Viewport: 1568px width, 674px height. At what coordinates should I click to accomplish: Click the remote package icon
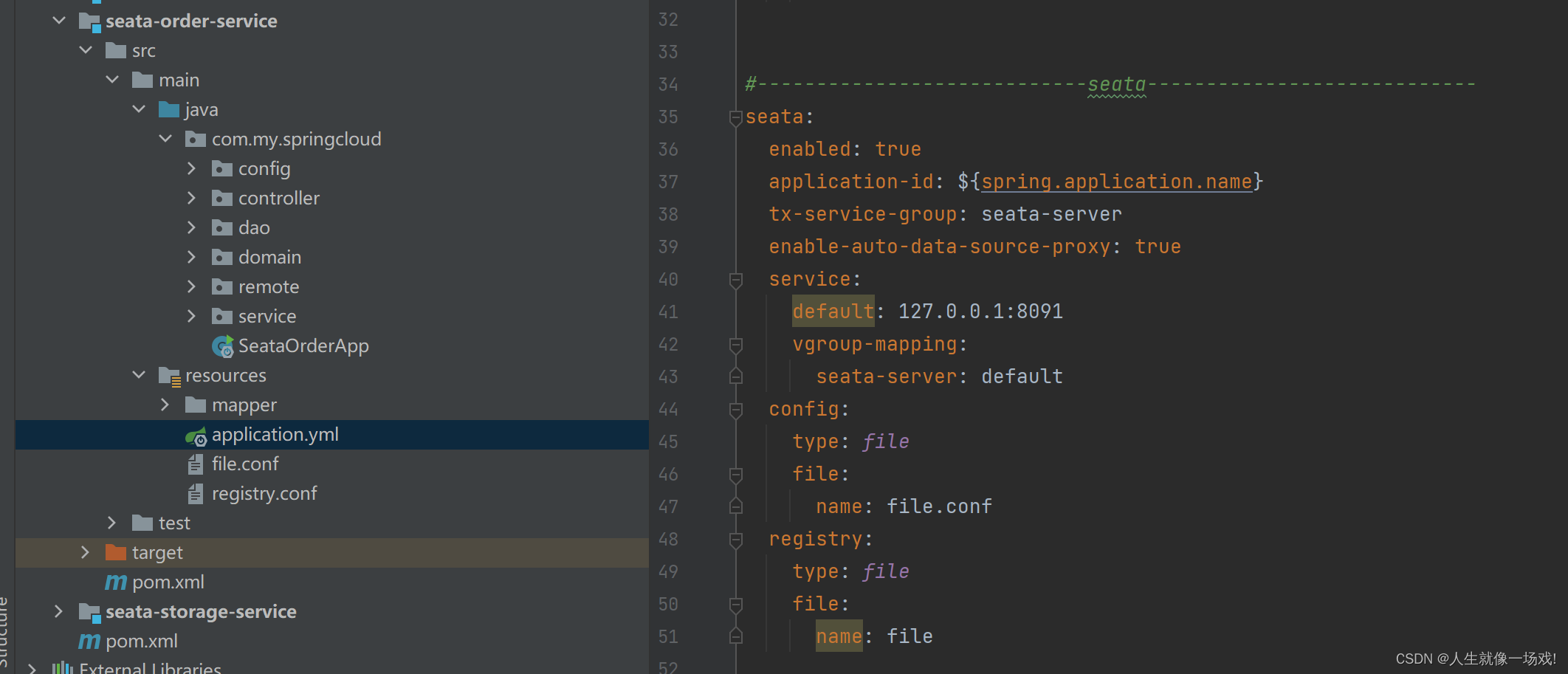222,286
